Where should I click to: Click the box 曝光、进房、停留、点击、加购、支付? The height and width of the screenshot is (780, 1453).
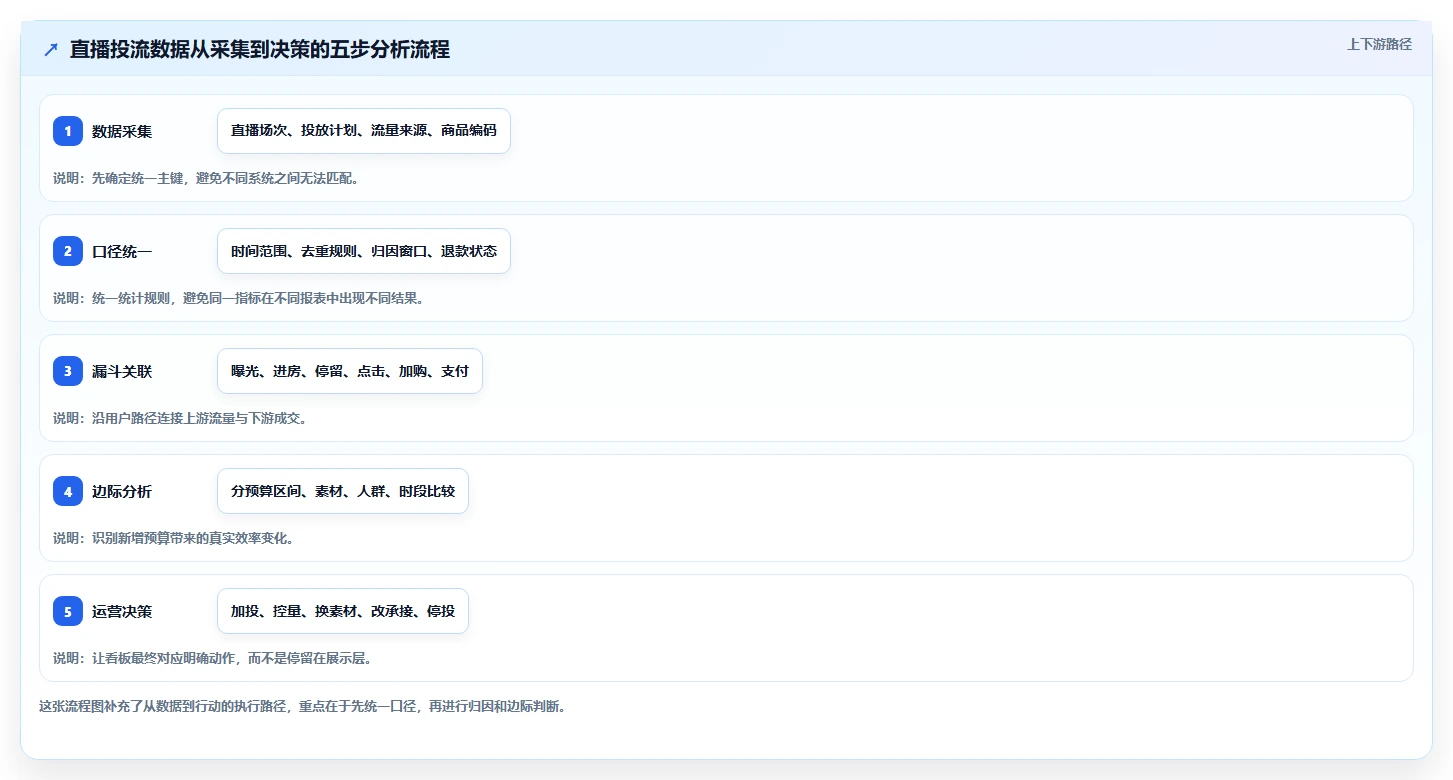click(x=350, y=371)
